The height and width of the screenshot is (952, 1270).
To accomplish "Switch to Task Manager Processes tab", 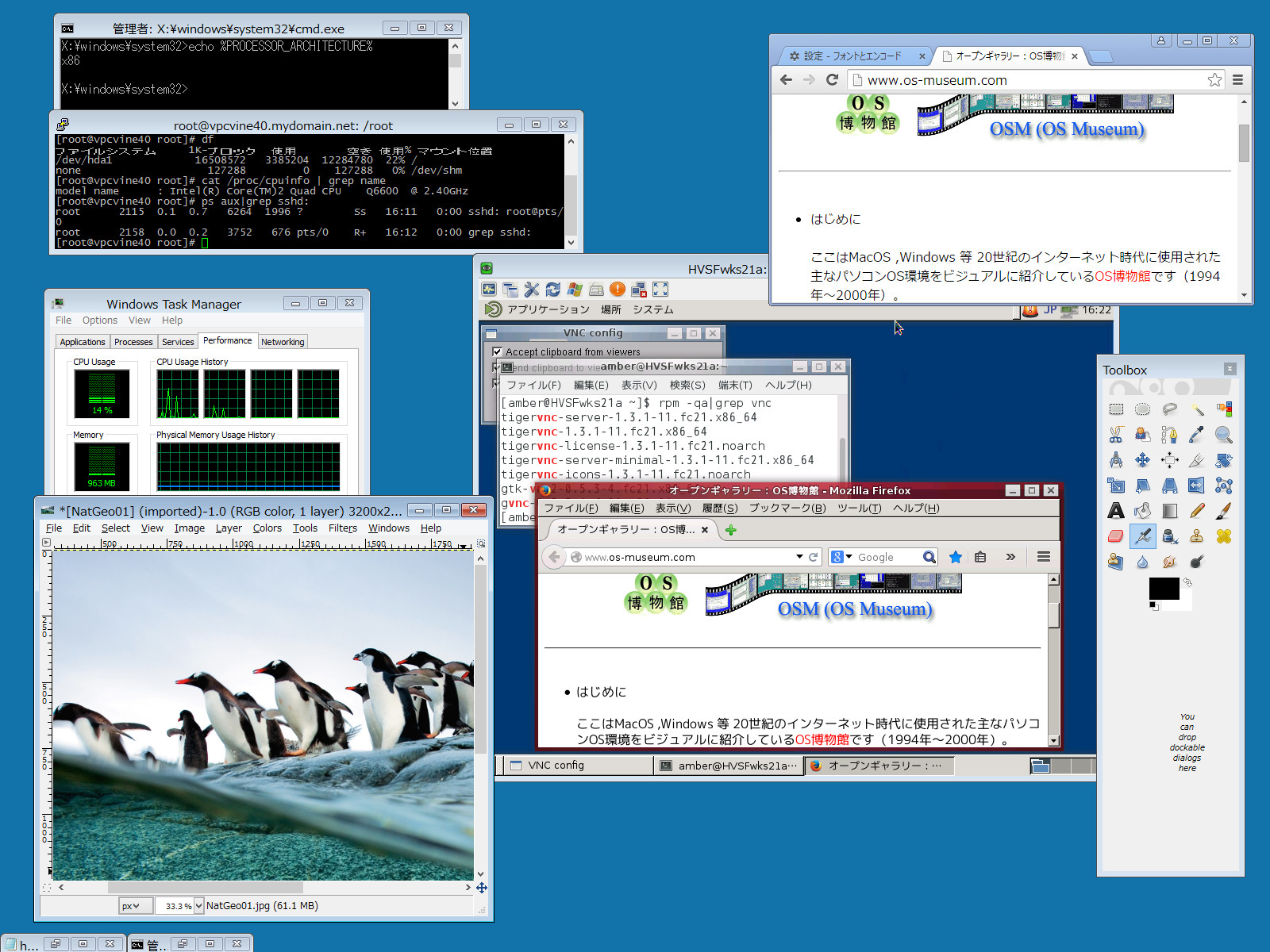I will pos(133,342).
